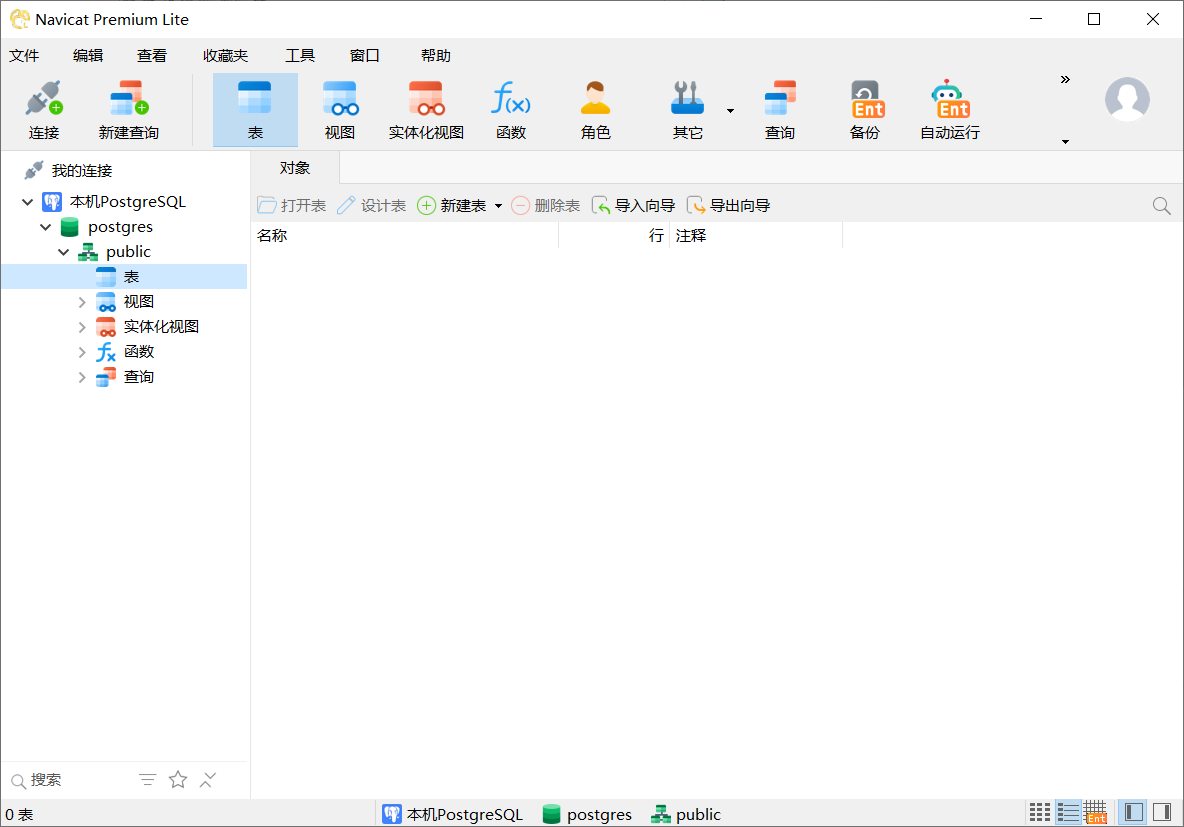The height and width of the screenshot is (827, 1184).
Task: Click the 删除表 button
Action: [545, 205]
